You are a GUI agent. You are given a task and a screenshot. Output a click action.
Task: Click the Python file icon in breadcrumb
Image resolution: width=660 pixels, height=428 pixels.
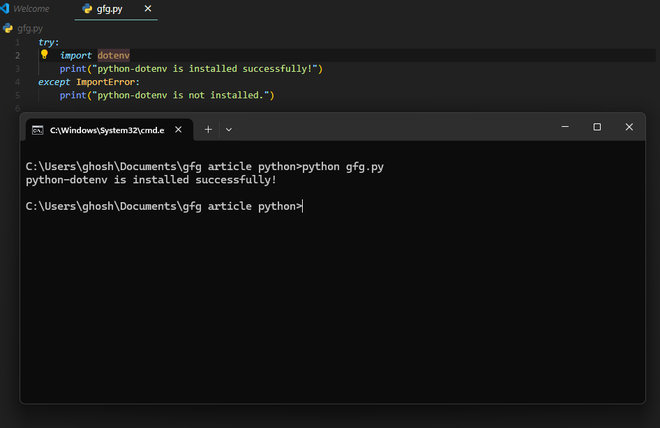[x=8, y=28]
